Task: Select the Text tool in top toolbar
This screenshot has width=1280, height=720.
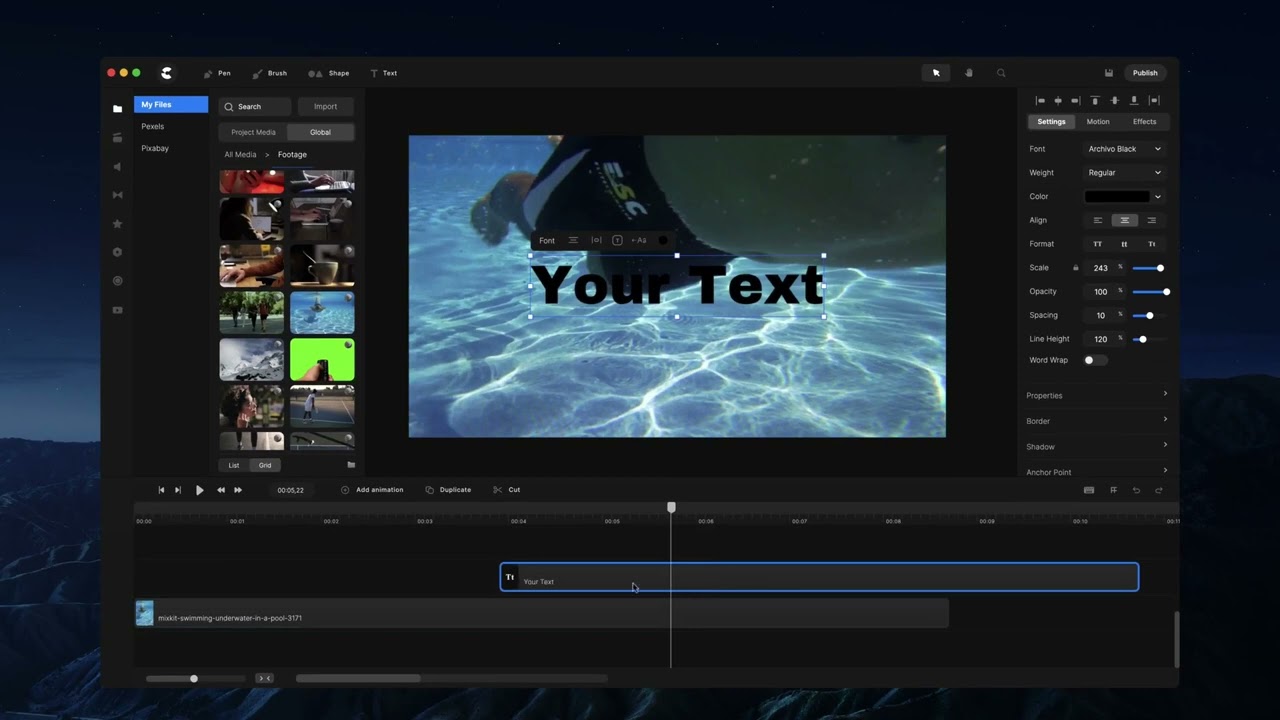Action: (x=383, y=73)
